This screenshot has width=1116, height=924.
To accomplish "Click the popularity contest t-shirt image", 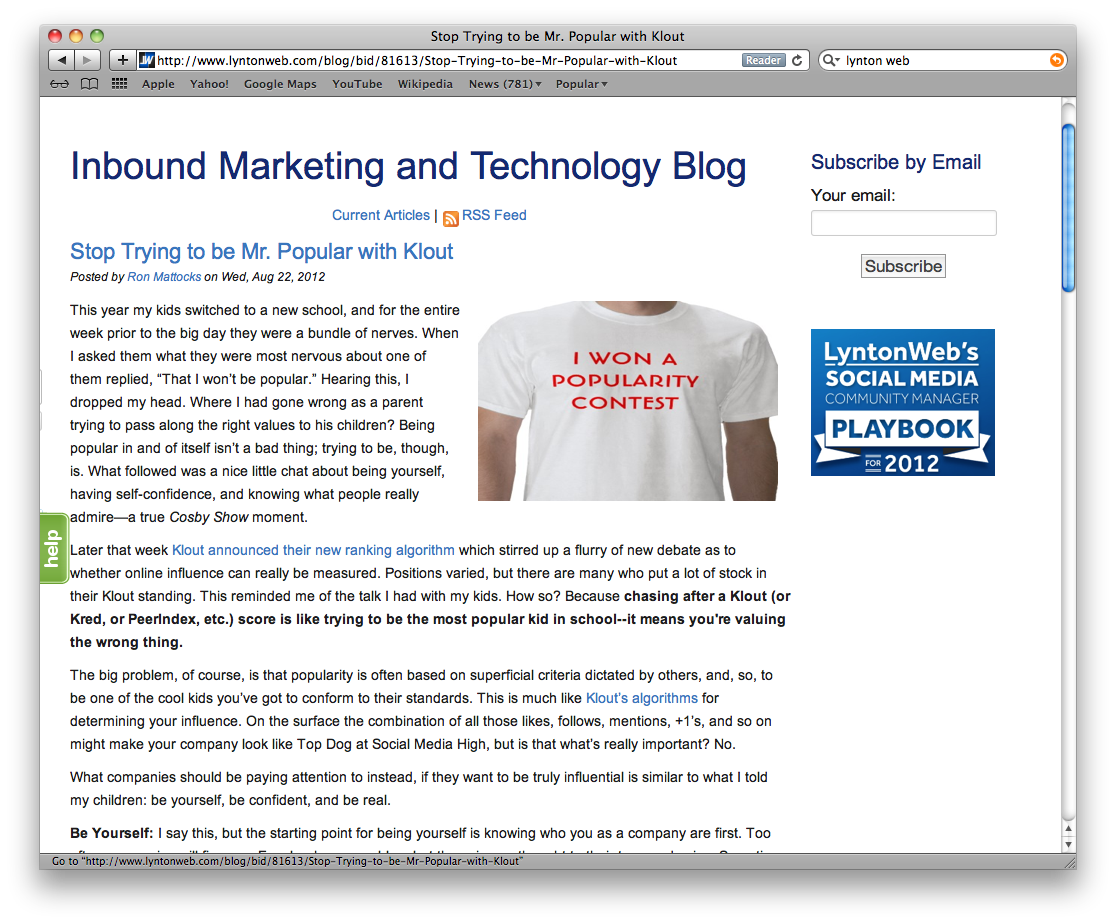I will click(628, 401).
